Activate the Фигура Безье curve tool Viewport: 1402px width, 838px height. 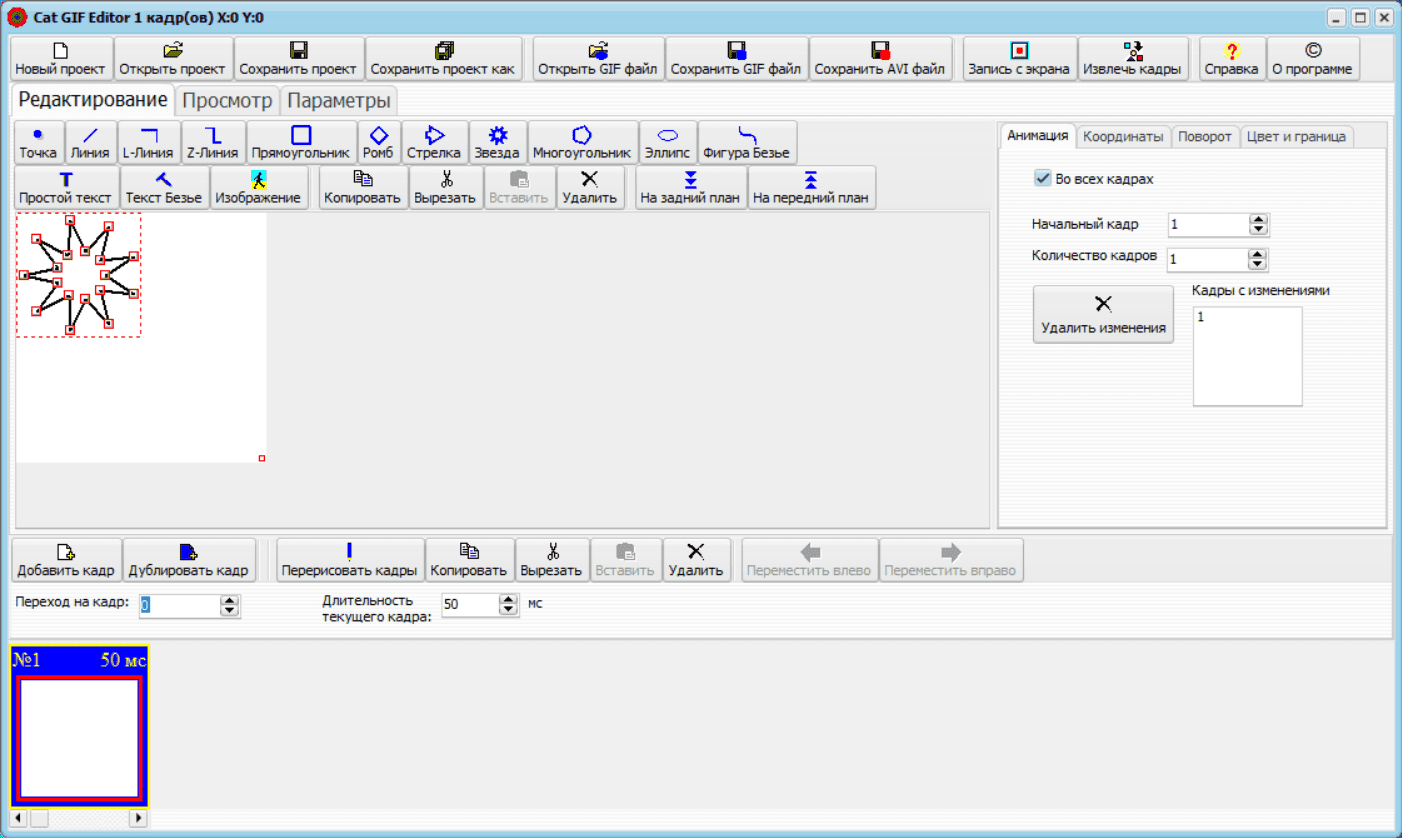[x=747, y=143]
